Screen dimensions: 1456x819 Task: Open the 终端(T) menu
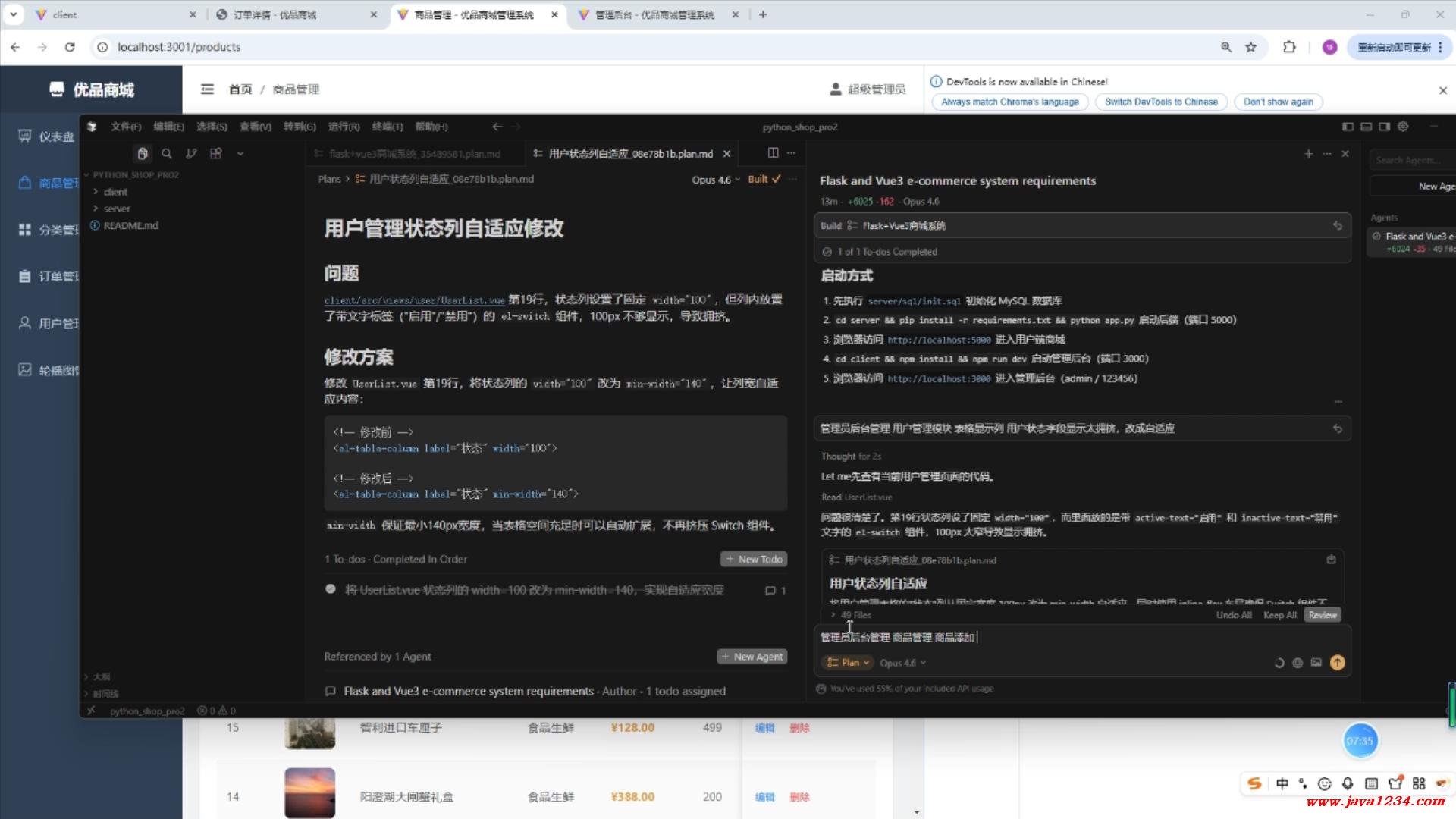pos(387,127)
